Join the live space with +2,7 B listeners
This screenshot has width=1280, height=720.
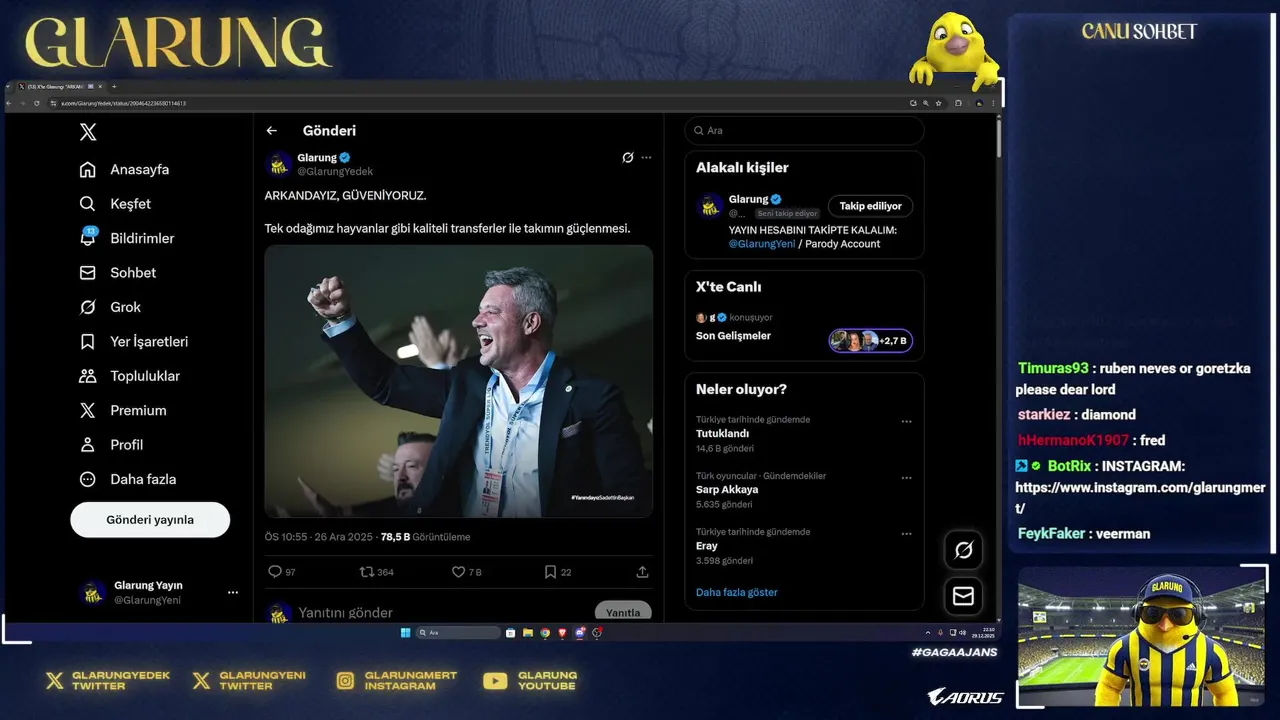870,341
